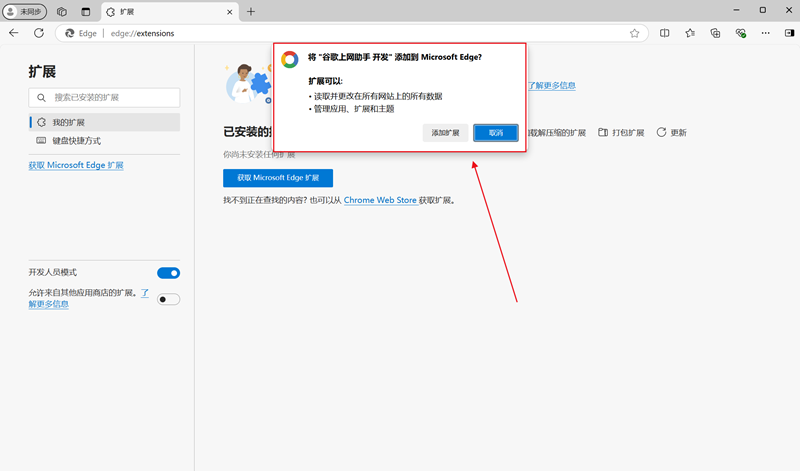The width and height of the screenshot is (800, 471).
Task: Enable allow extensions from other stores toggle
Action: pyautogui.click(x=168, y=298)
